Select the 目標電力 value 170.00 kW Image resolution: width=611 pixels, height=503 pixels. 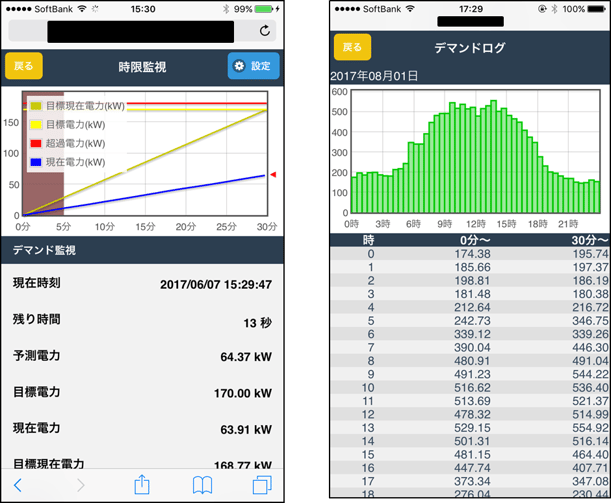(243, 393)
